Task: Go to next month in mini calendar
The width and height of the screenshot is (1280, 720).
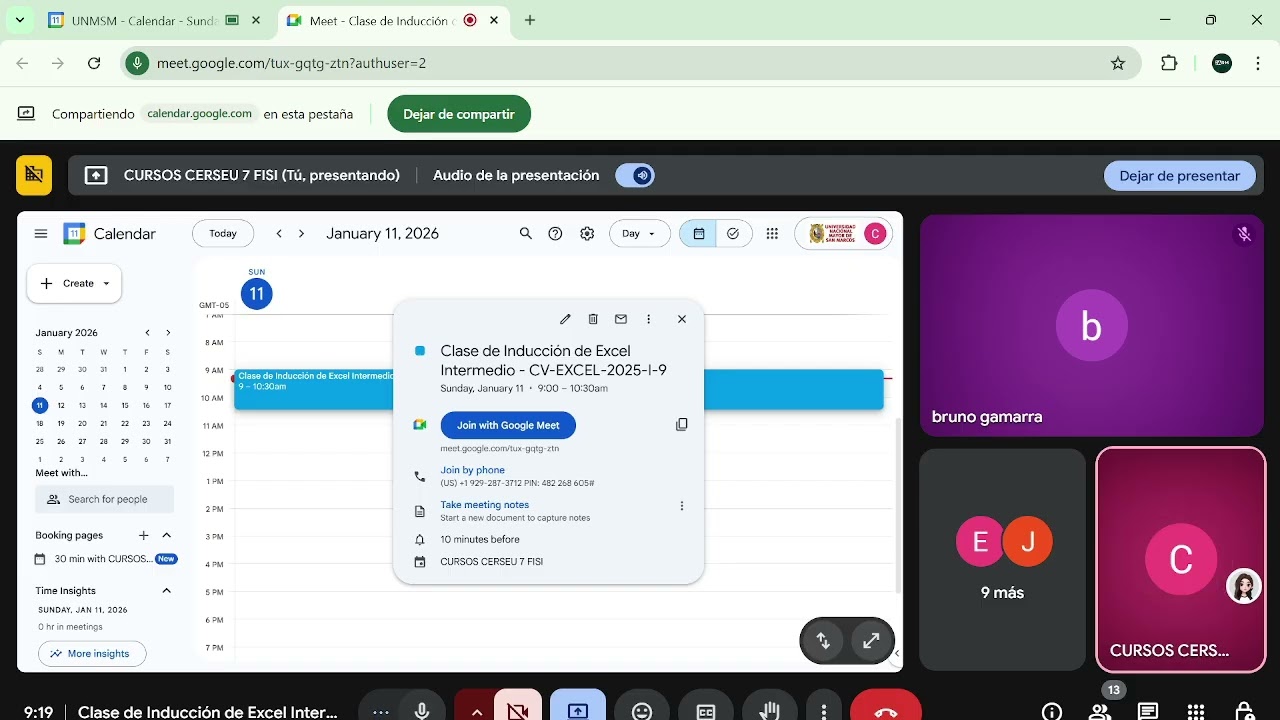Action: (168, 333)
